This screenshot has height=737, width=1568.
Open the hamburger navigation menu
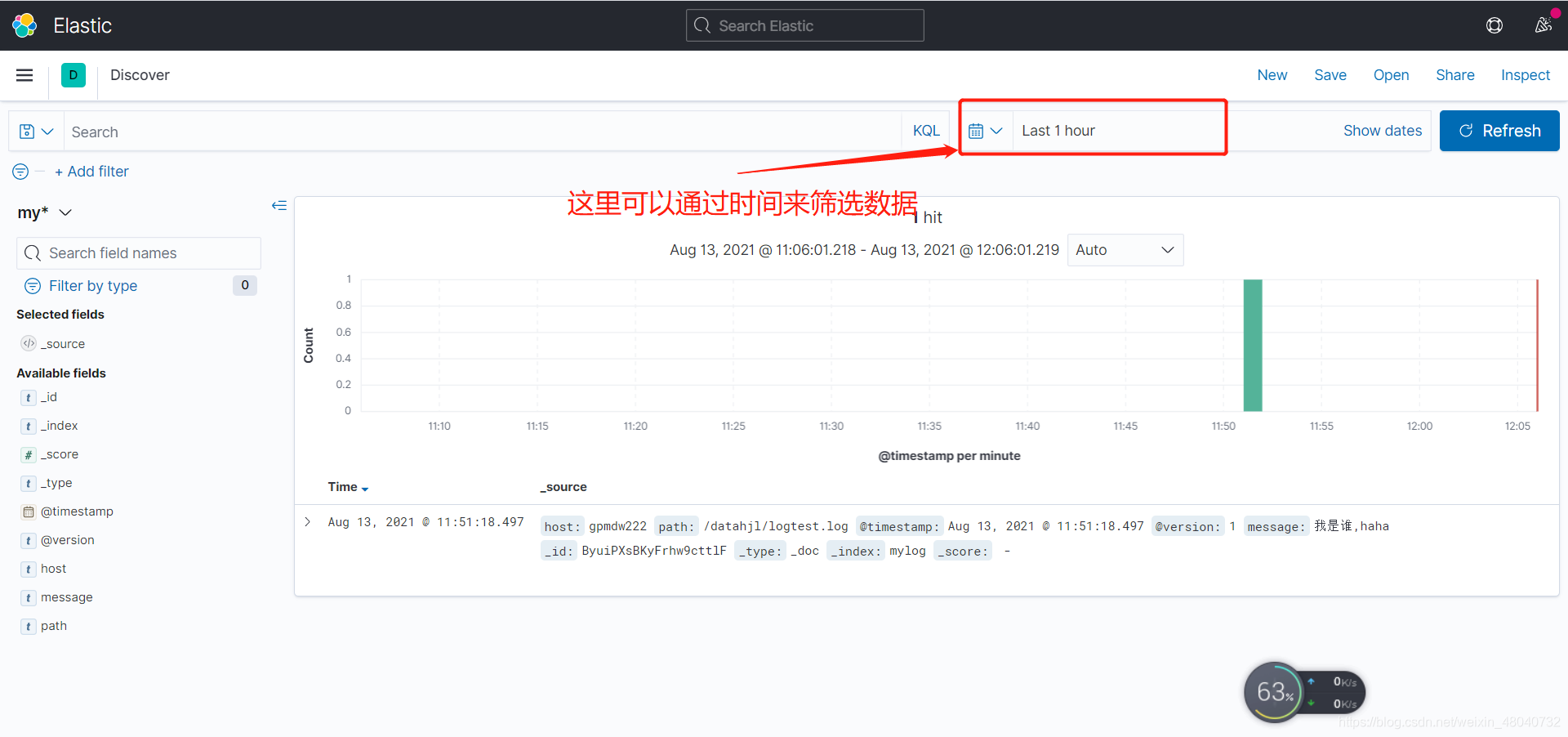[x=24, y=75]
